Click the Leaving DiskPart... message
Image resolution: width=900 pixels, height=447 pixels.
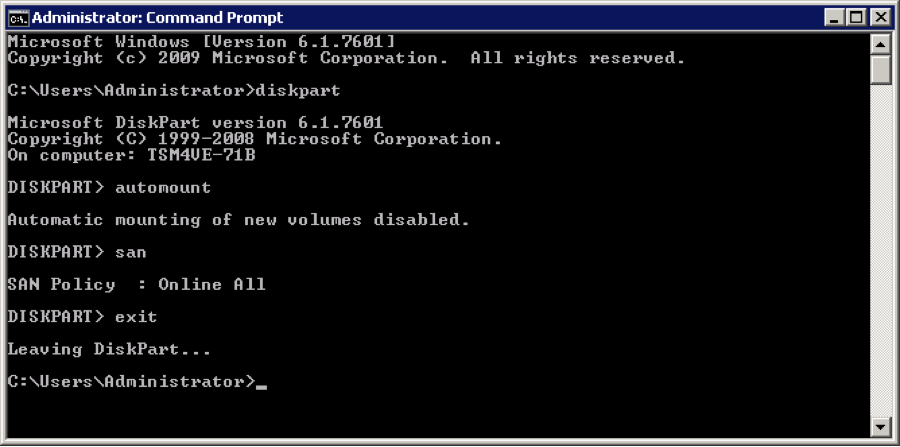[x=109, y=349]
